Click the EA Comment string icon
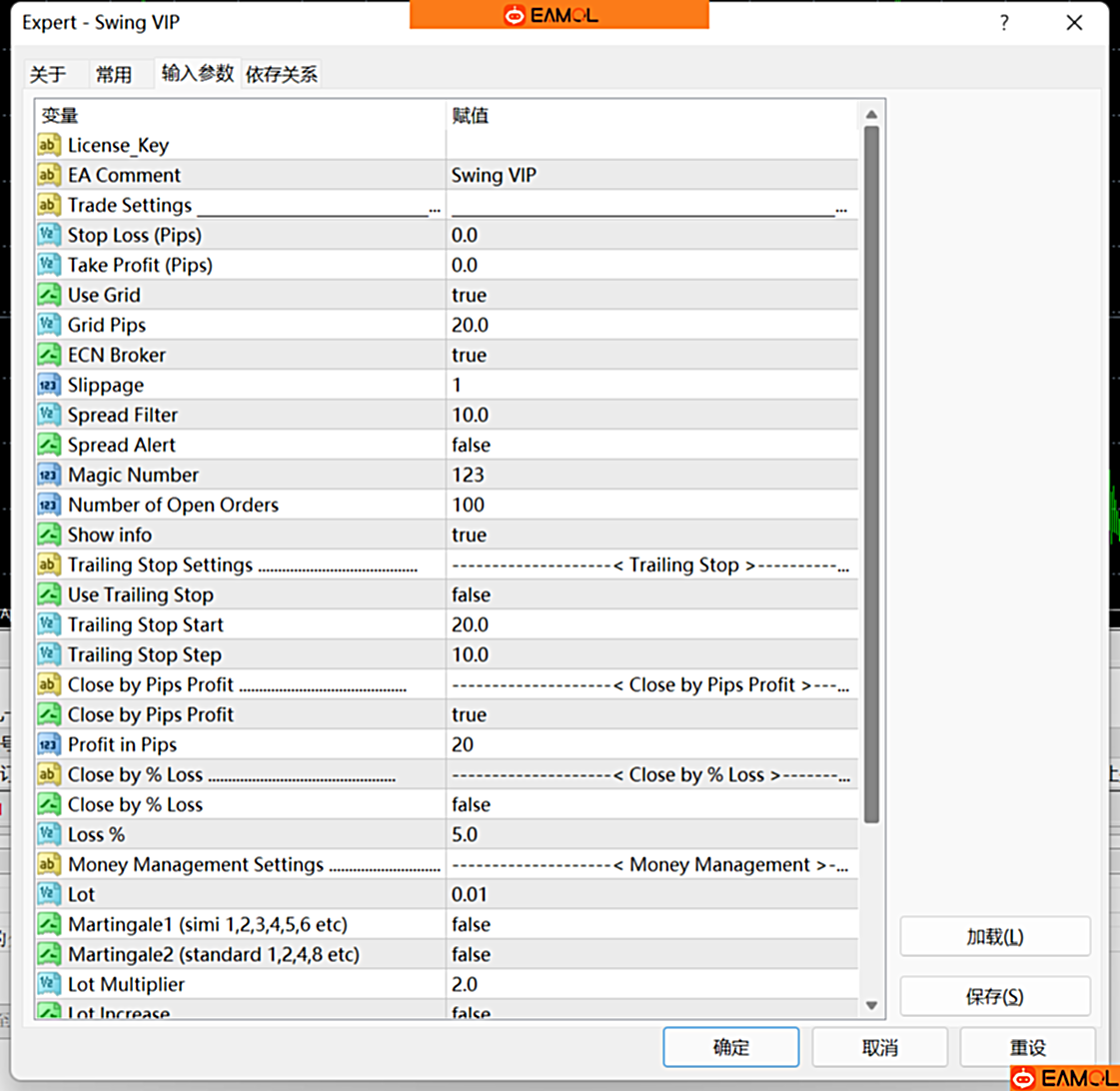 49,175
